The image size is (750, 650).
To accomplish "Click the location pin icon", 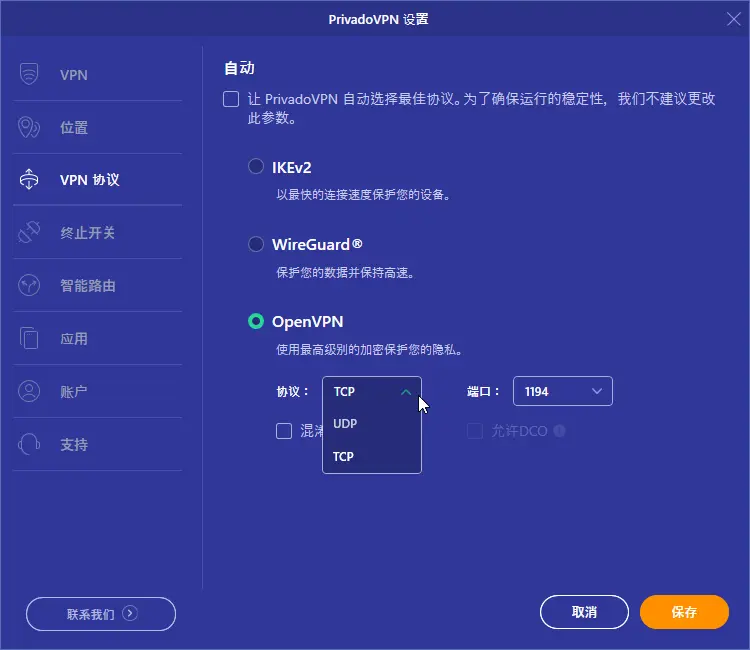I will 29,127.
